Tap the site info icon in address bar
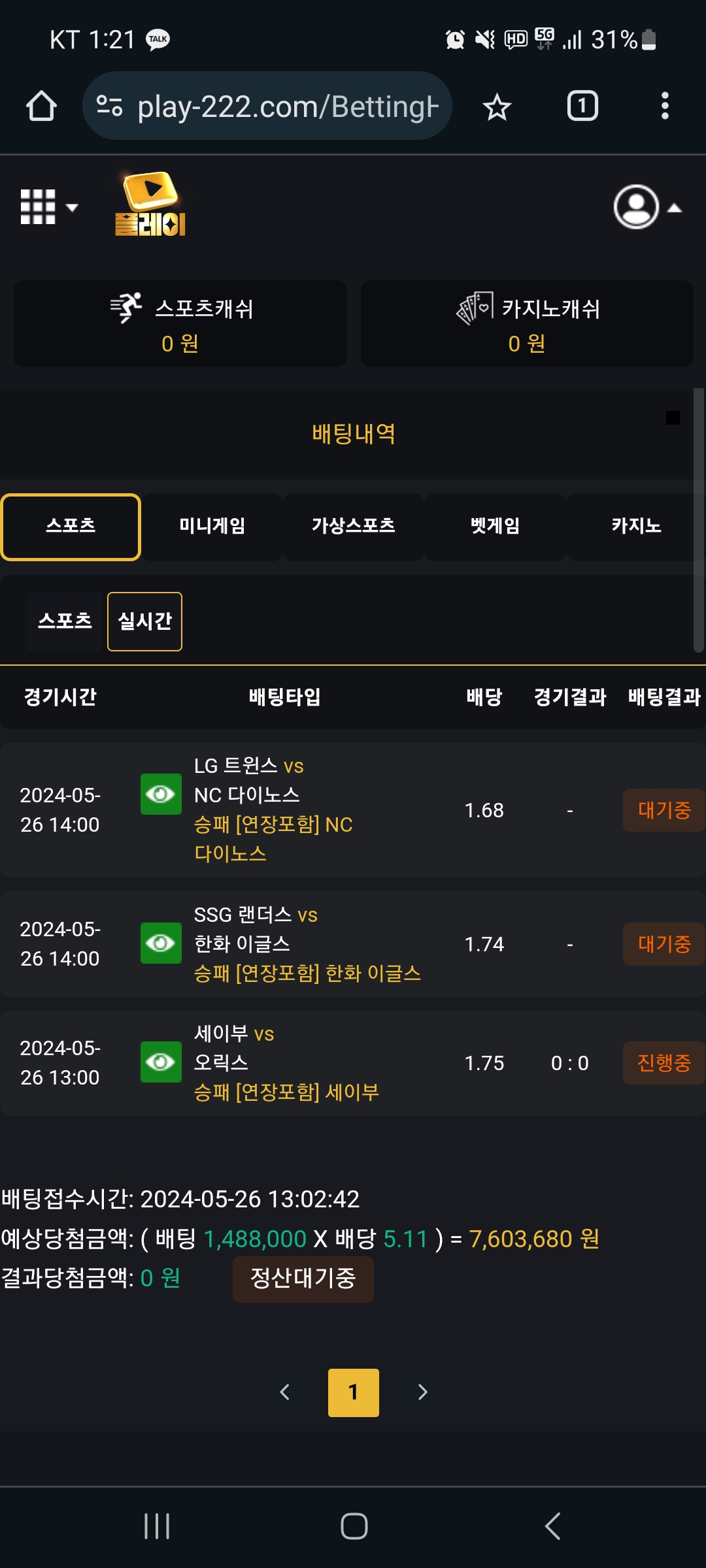The height and width of the screenshot is (1568, 706). (109, 106)
